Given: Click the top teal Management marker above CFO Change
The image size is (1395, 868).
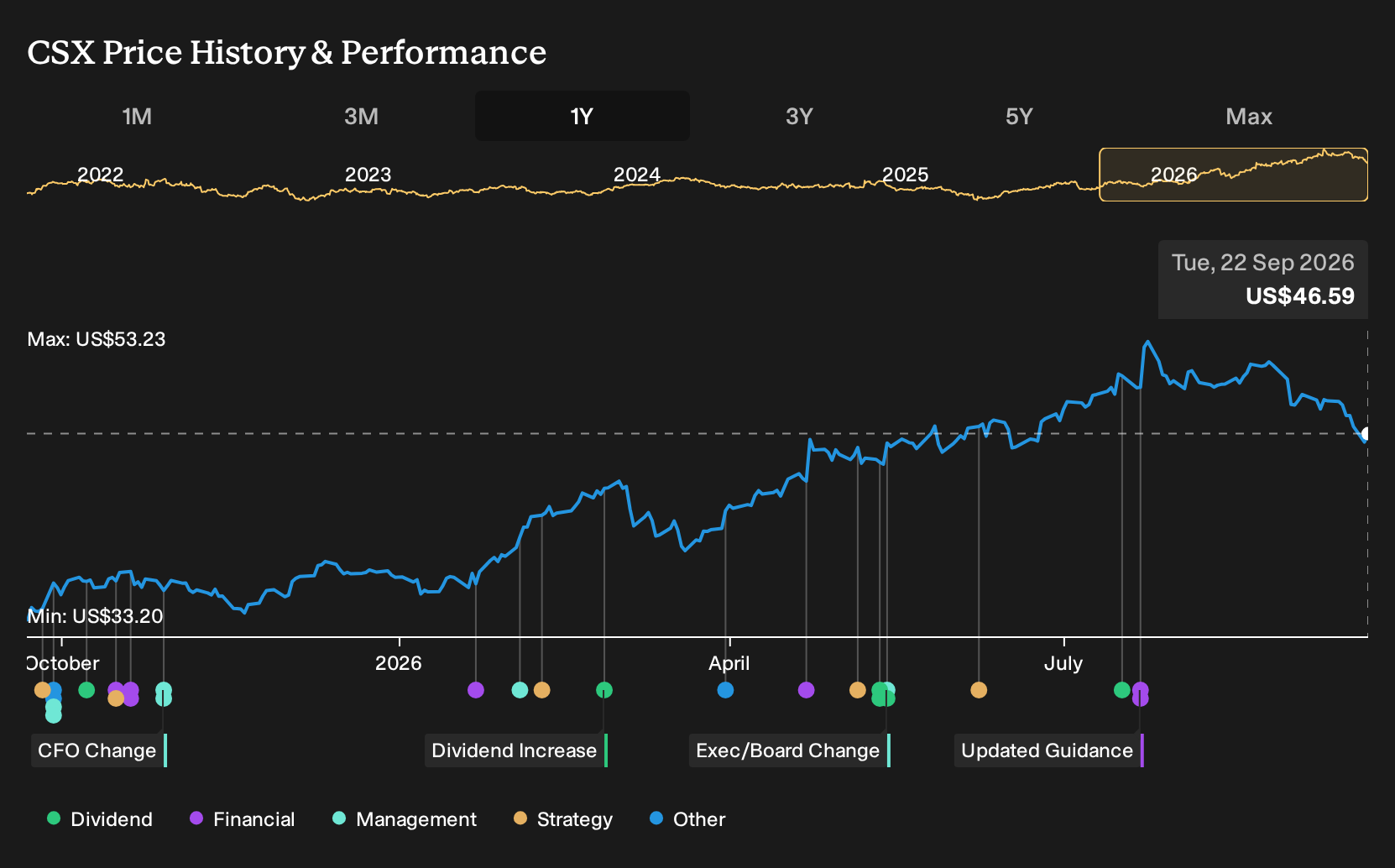Looking at the screenshot, I should pos(164,690).
